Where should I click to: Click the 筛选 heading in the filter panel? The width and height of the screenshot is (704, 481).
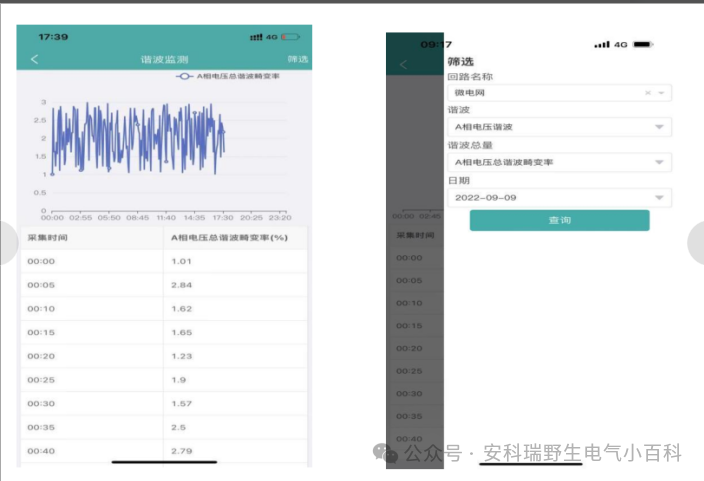pos(461,62)
